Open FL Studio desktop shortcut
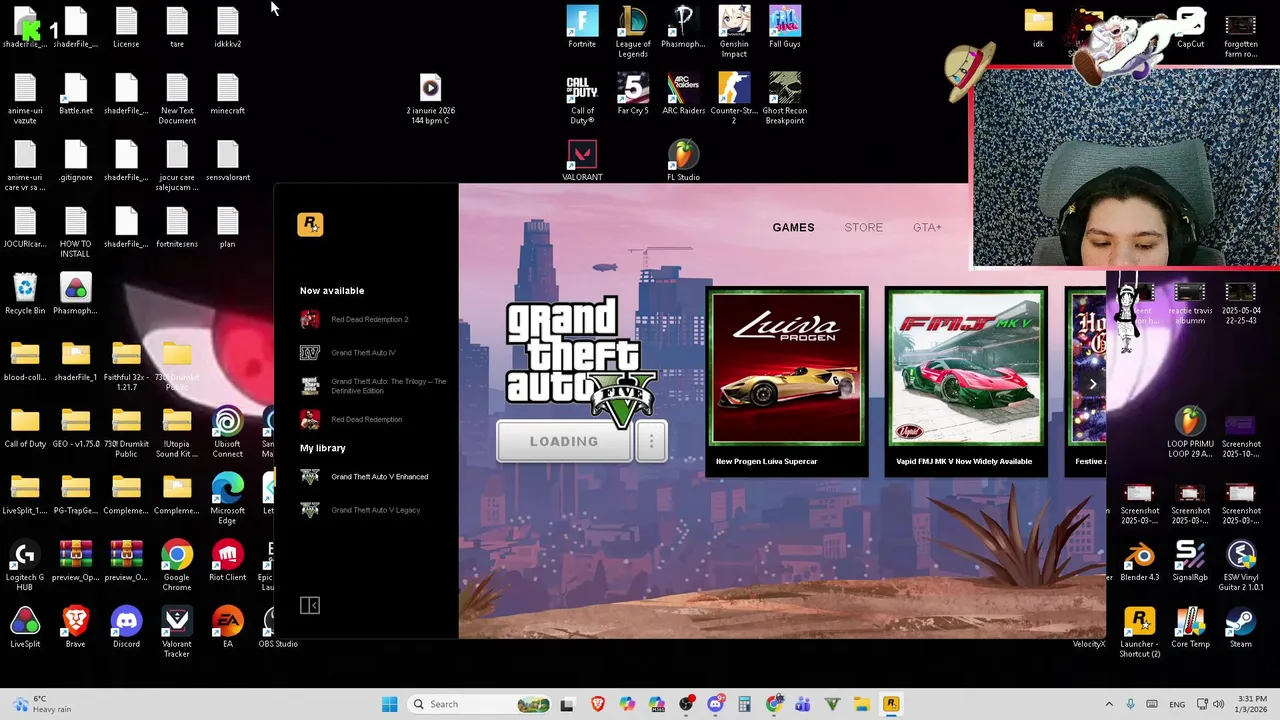Image resolution: width=1280 pixels, height=720 pixels. (684, 161)
